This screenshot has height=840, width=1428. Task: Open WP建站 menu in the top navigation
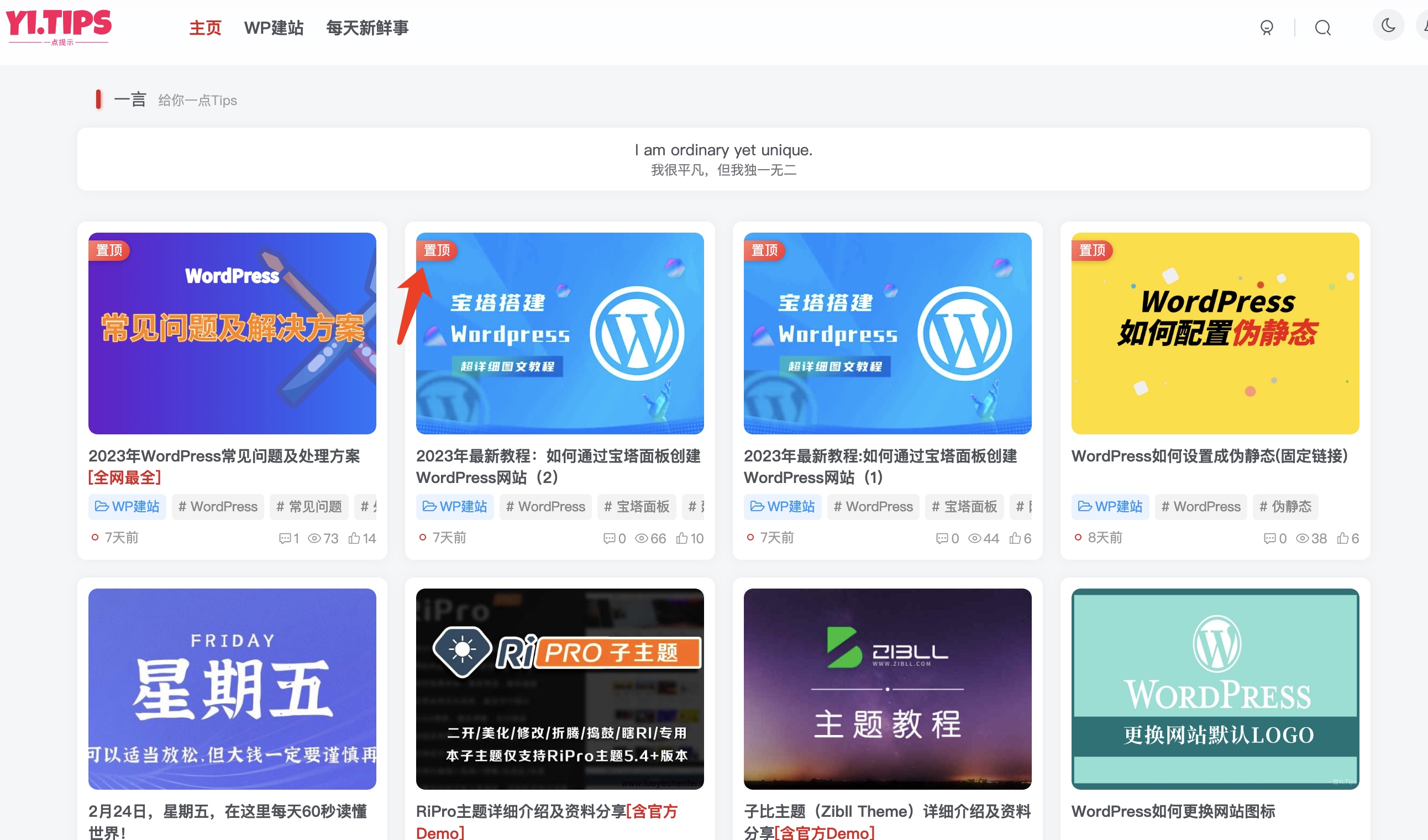pos(274,27)
